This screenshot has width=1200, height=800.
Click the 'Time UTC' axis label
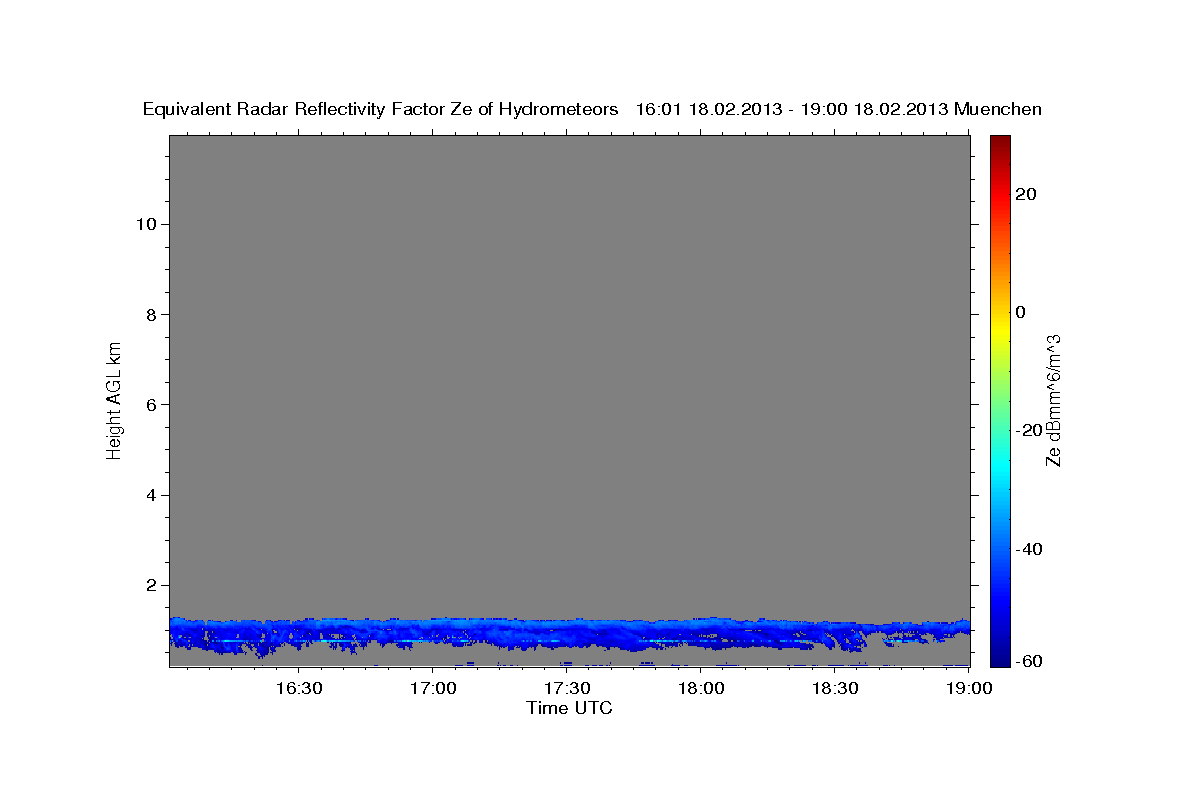point(569,708)
